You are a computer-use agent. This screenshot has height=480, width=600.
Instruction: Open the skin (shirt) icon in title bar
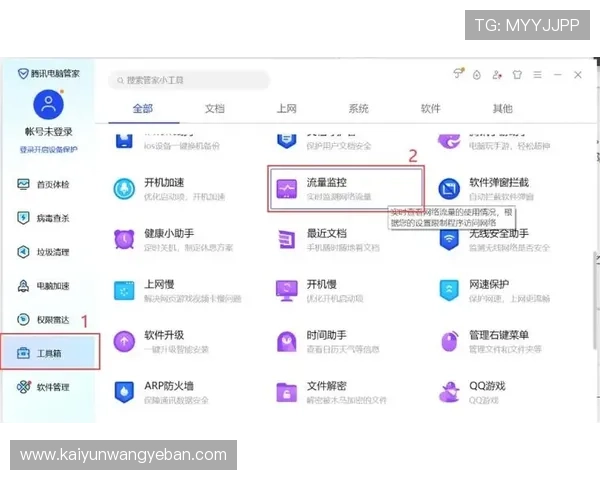coord(517,75)
